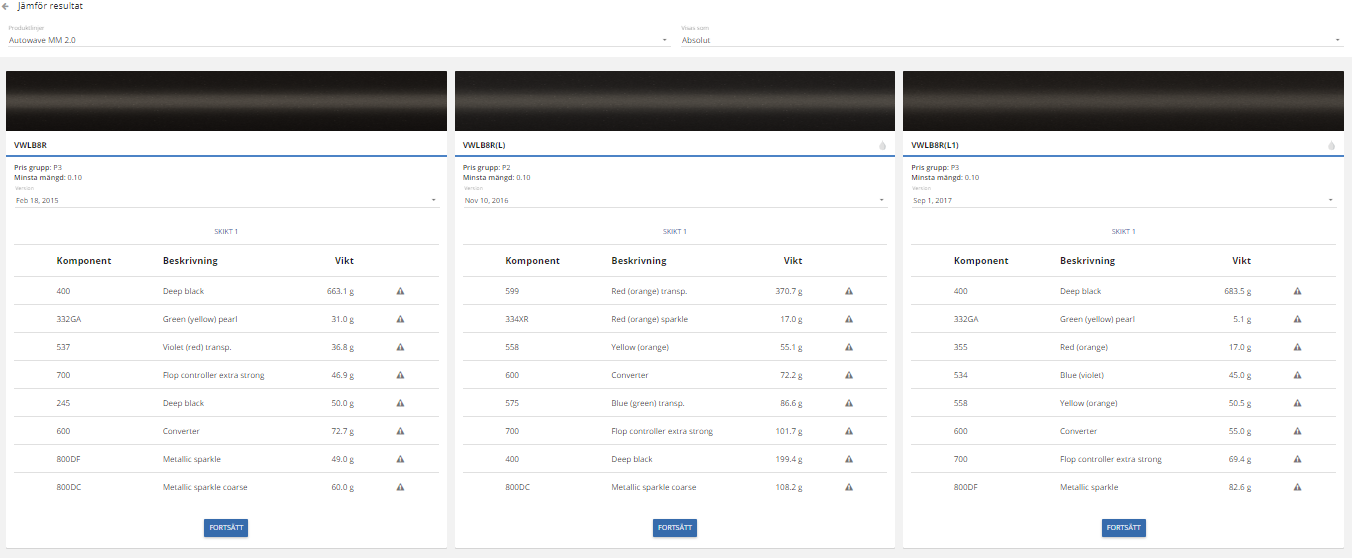
Task: Click warning icon for 800DC 60.0 g row
Action: coord(400,487)
